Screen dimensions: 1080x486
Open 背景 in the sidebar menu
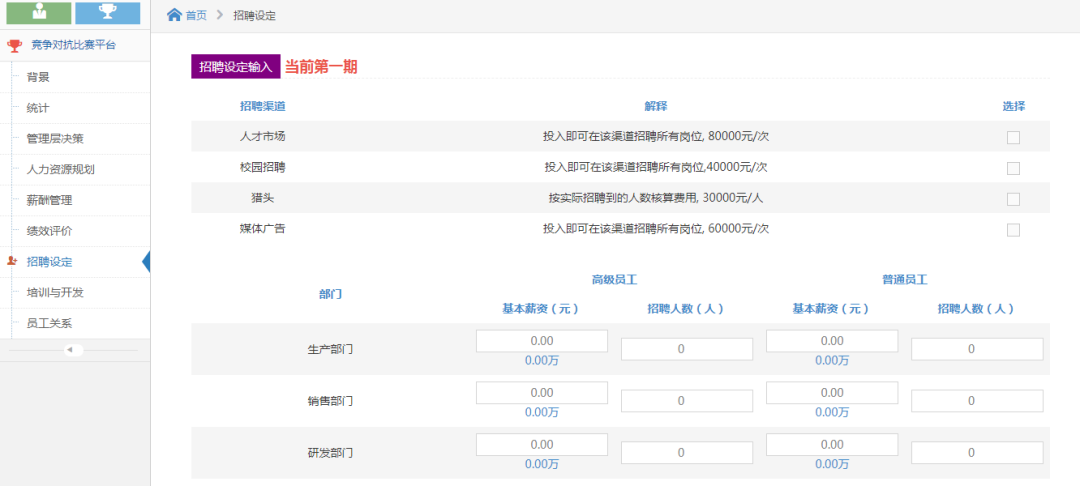click(x=38, y=77)
